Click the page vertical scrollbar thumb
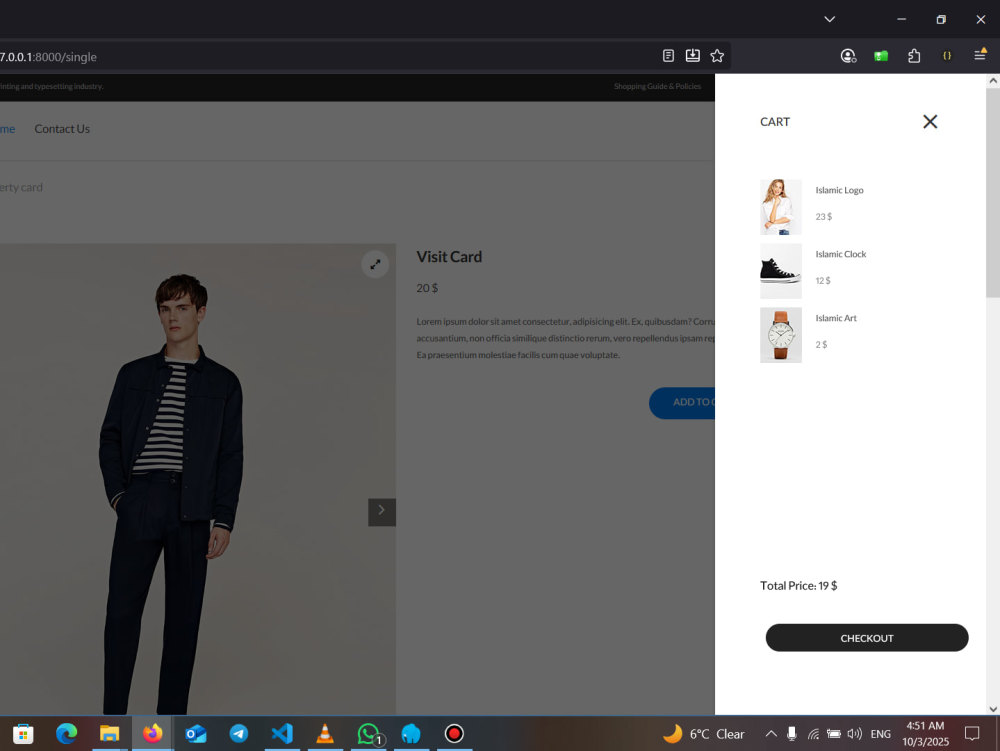The image size is (1000, 751). coord(992,193)
